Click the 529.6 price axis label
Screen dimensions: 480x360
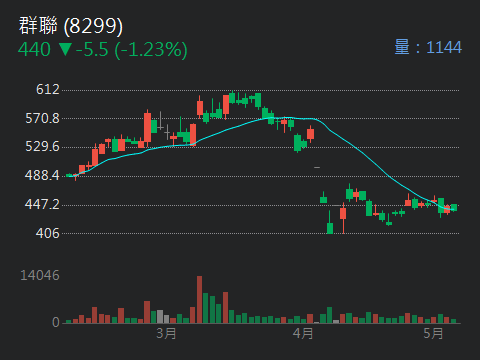point(42,146)
